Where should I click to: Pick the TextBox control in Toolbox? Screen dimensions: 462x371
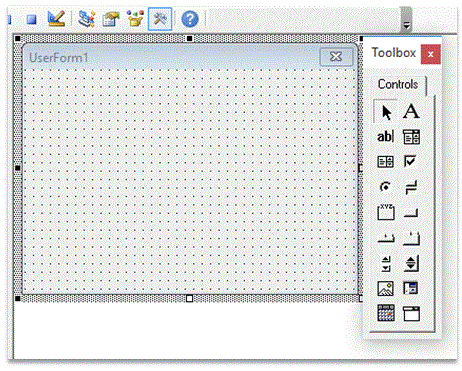pos(385,137)
